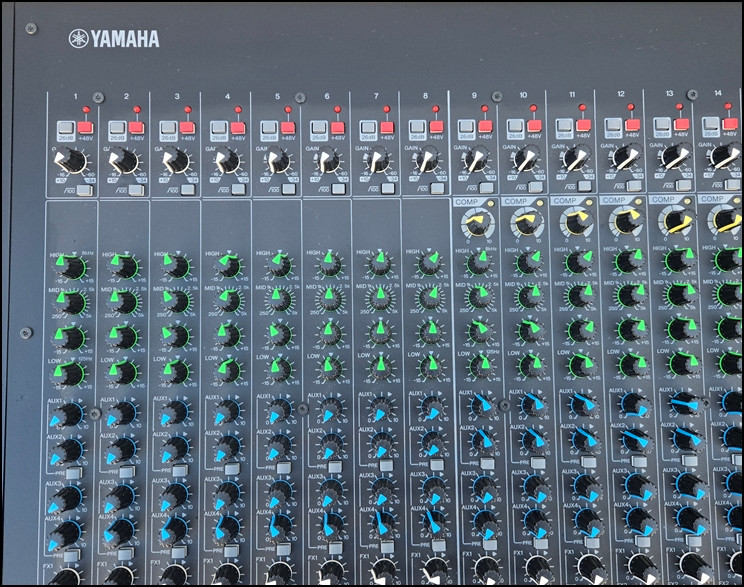Toggle the AUX1/2 PRE switch on channel 4
744x587 pixels.
tap(232, 469)
